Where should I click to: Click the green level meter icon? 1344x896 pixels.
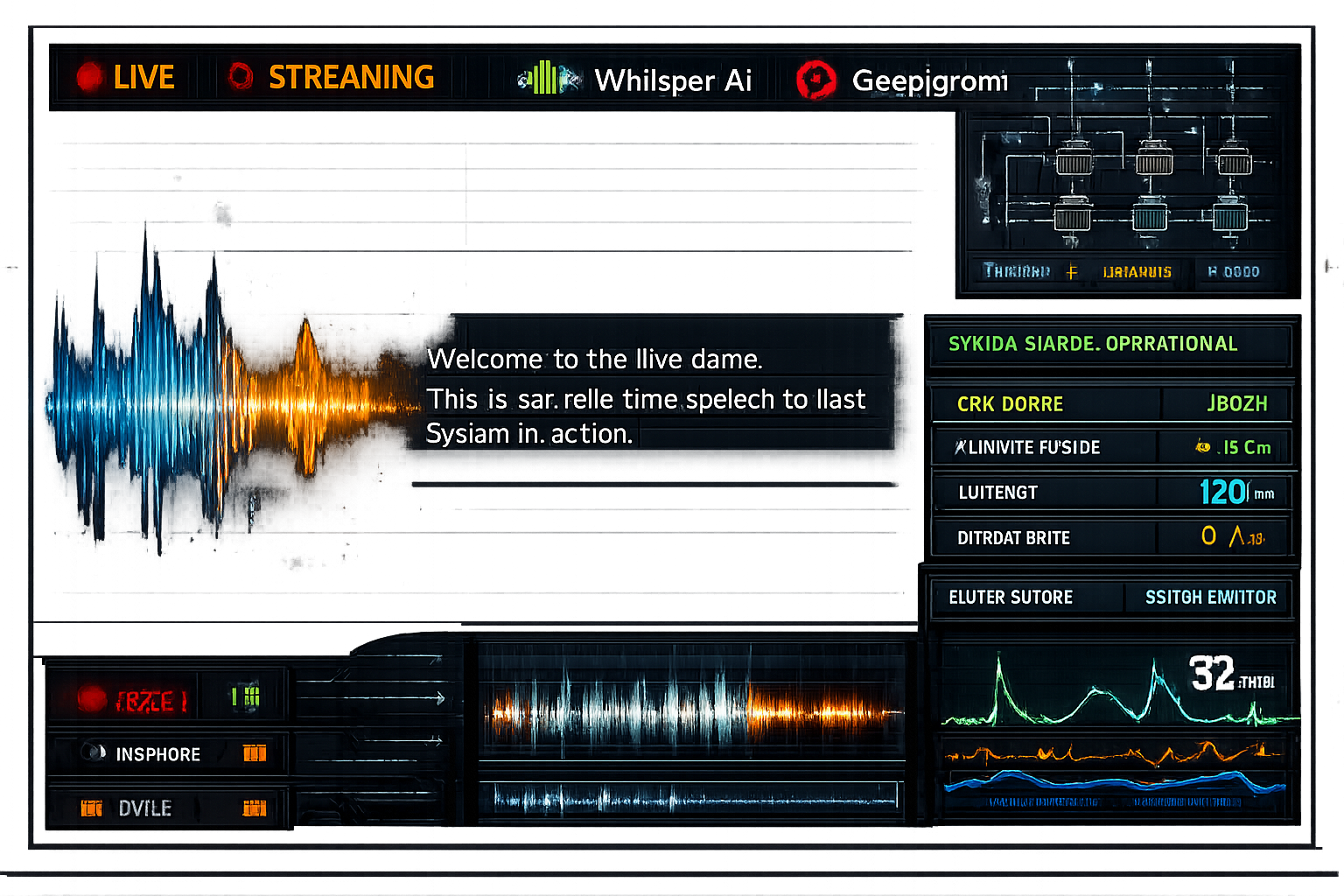246,696
